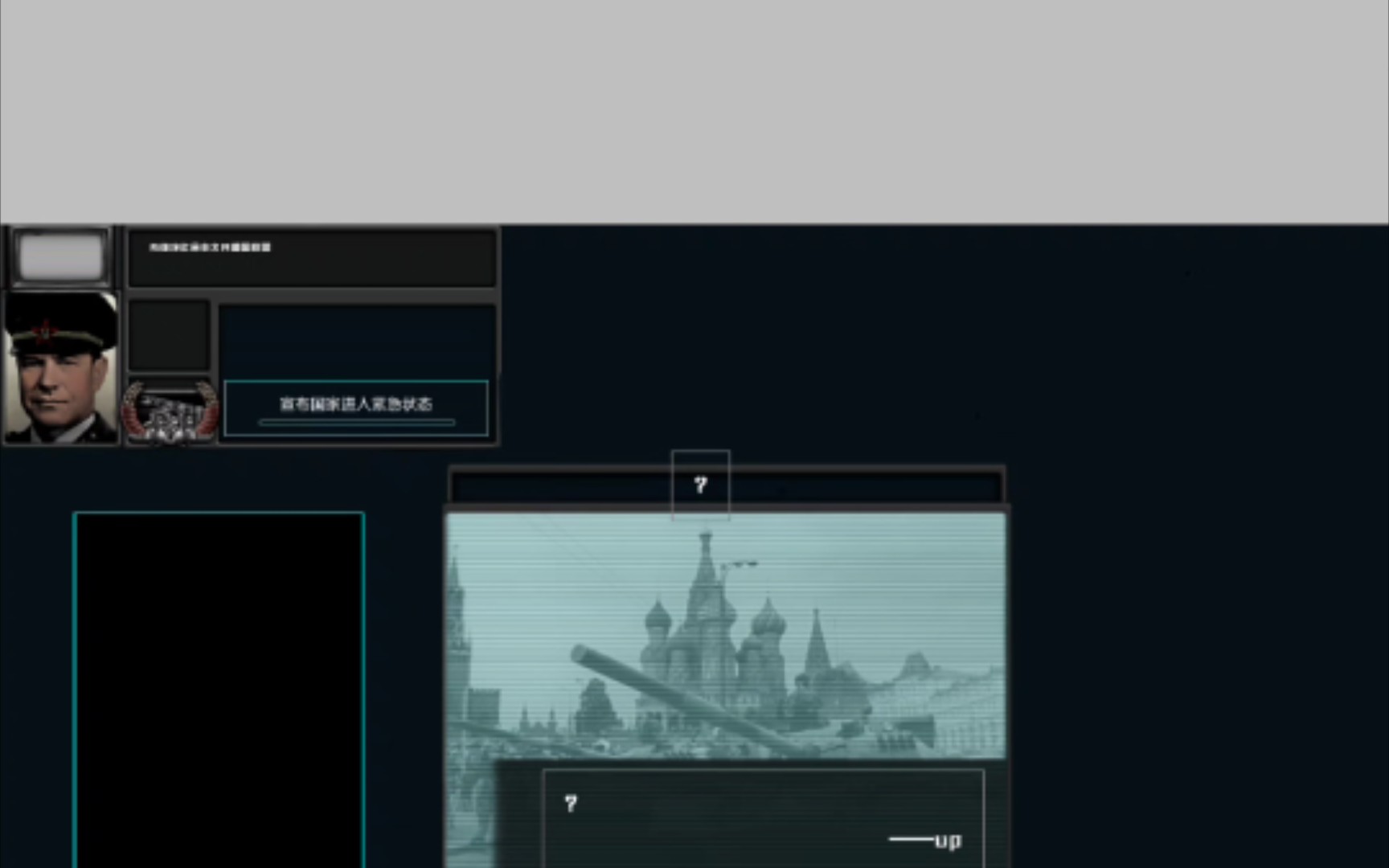Click the blank grey screen box
1389x868 pixels.
tap(61, 257)
